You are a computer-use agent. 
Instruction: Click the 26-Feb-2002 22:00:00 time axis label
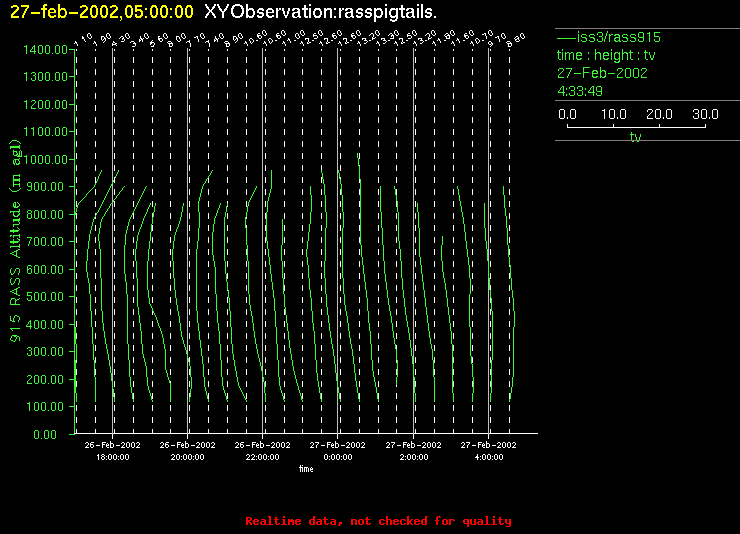click(262, 450)
